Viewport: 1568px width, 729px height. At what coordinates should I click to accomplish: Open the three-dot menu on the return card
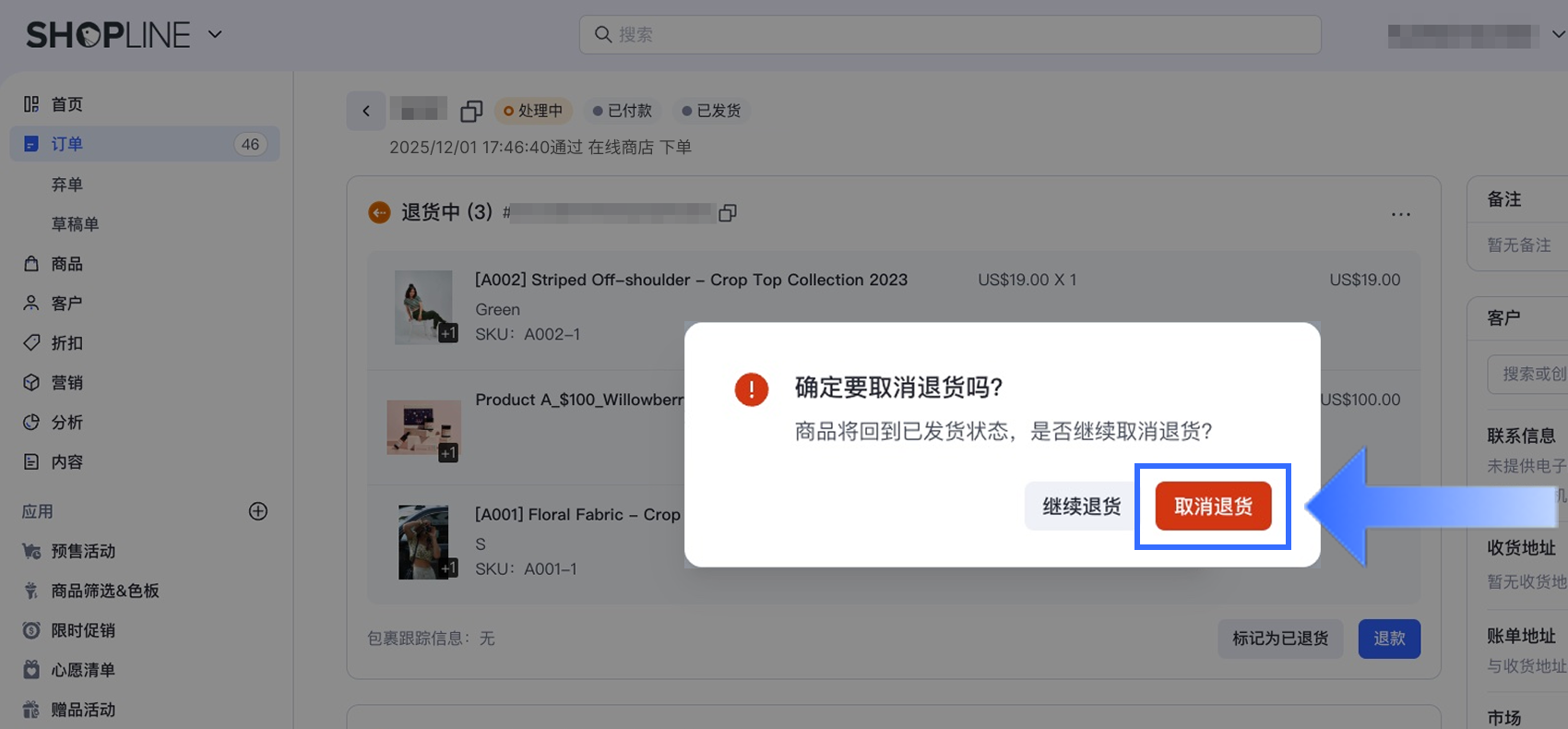click(x=1400, y=214)
